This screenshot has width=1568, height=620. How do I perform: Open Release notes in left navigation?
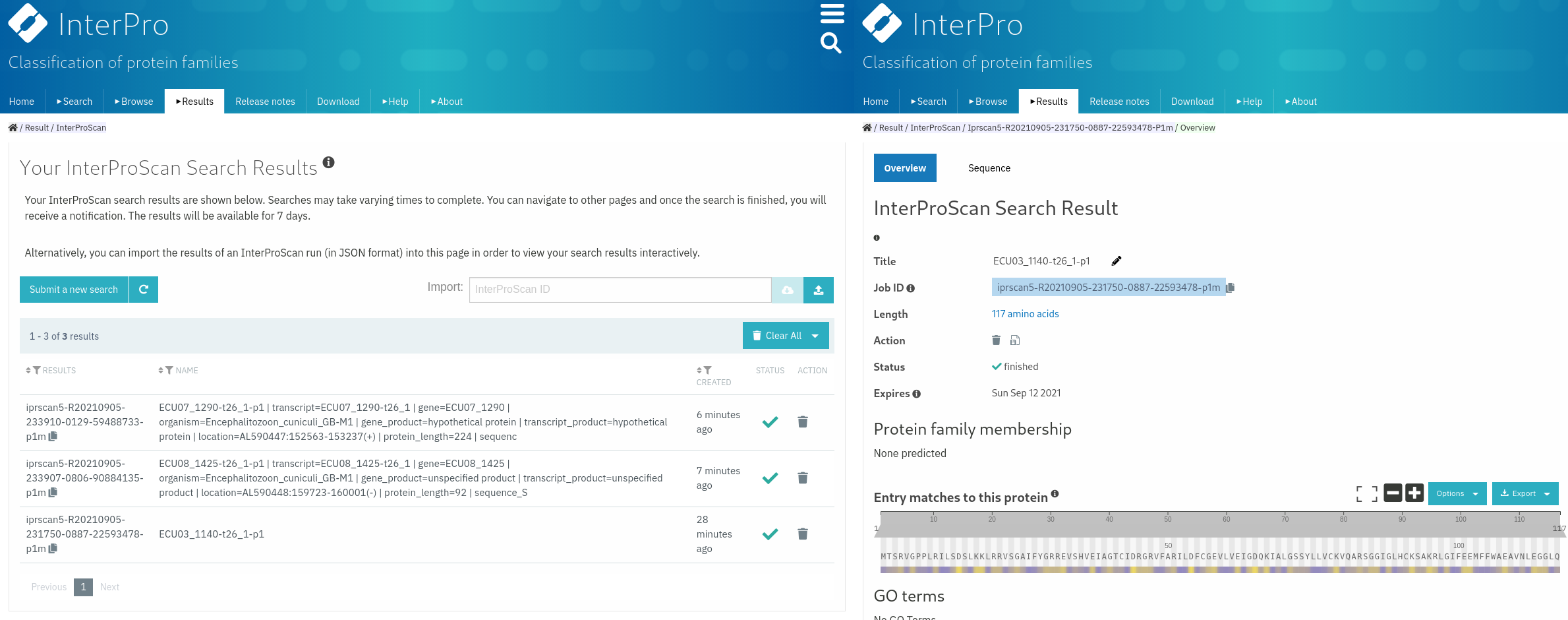pyautogui.click(x=265, y=101)
